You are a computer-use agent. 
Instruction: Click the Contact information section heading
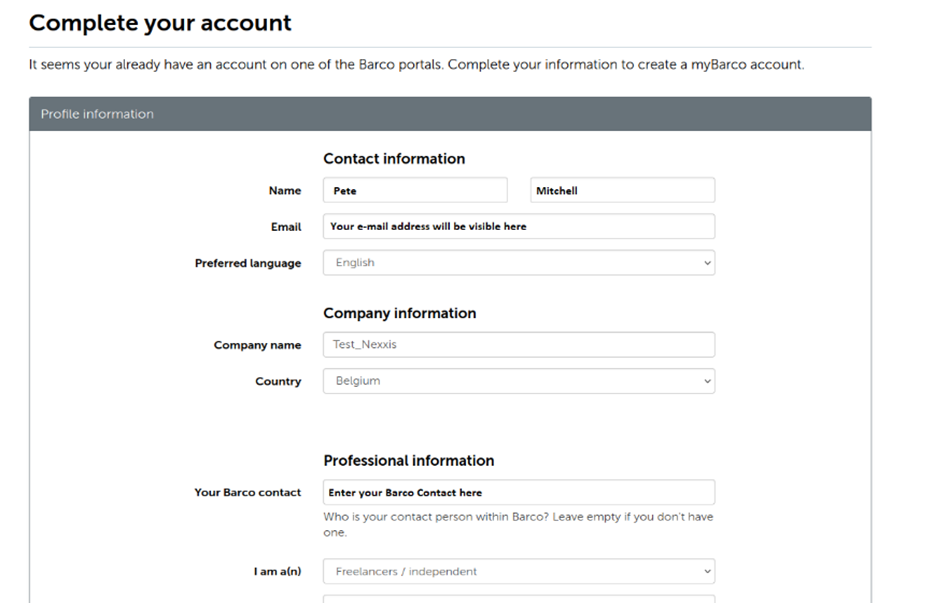tap(394, 159)
